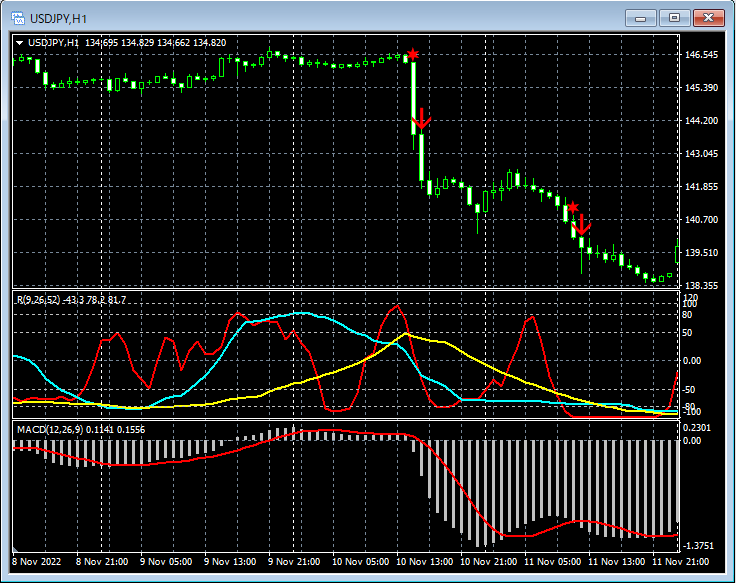The height and width of the screenshot is (583, 737).
Task: Click the 138.355 price axis label
Action: [701, 286]
